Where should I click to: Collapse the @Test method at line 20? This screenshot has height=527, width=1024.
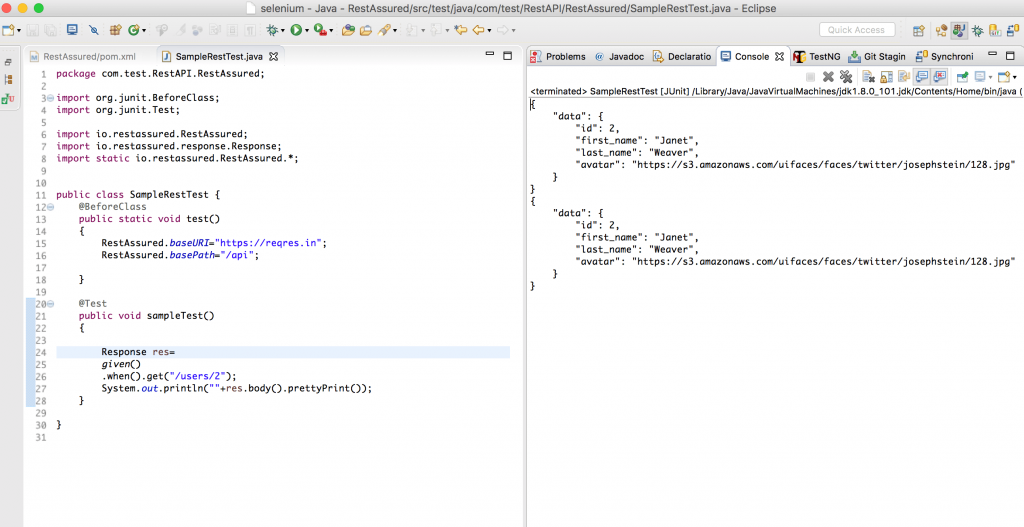point(49,303)
